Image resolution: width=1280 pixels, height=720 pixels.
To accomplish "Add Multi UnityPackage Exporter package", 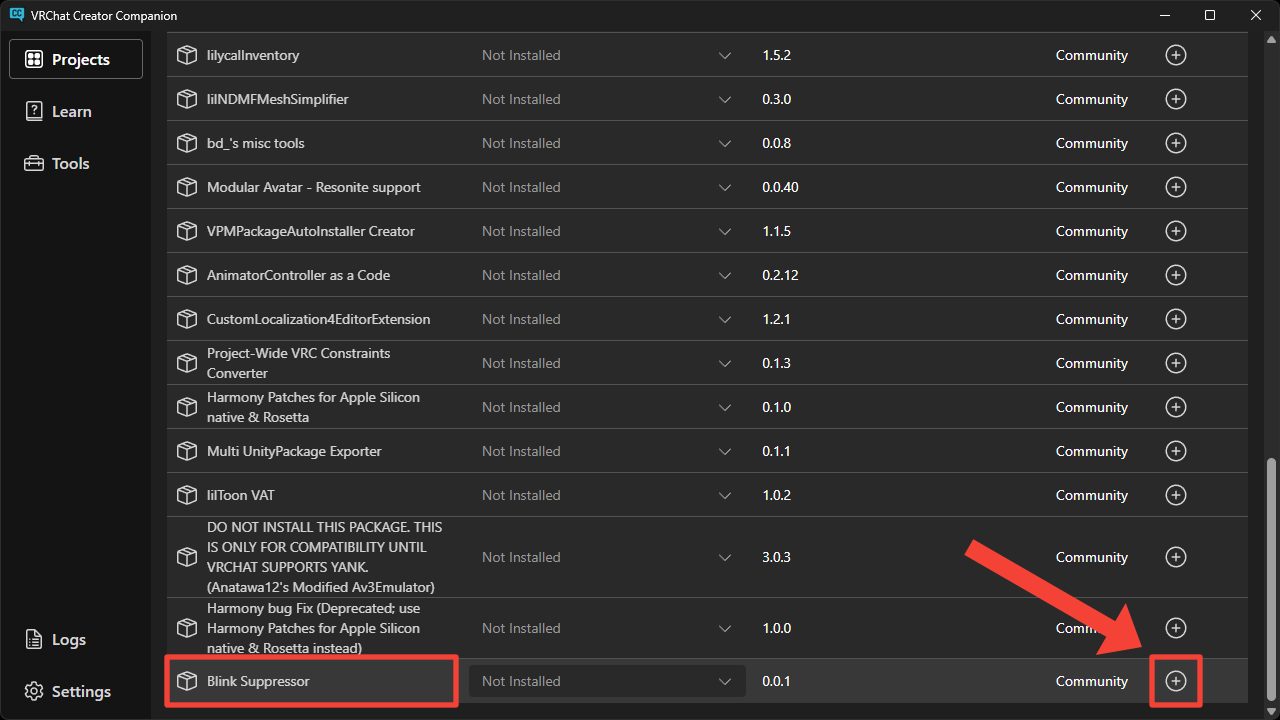I will click(1176, 451).
